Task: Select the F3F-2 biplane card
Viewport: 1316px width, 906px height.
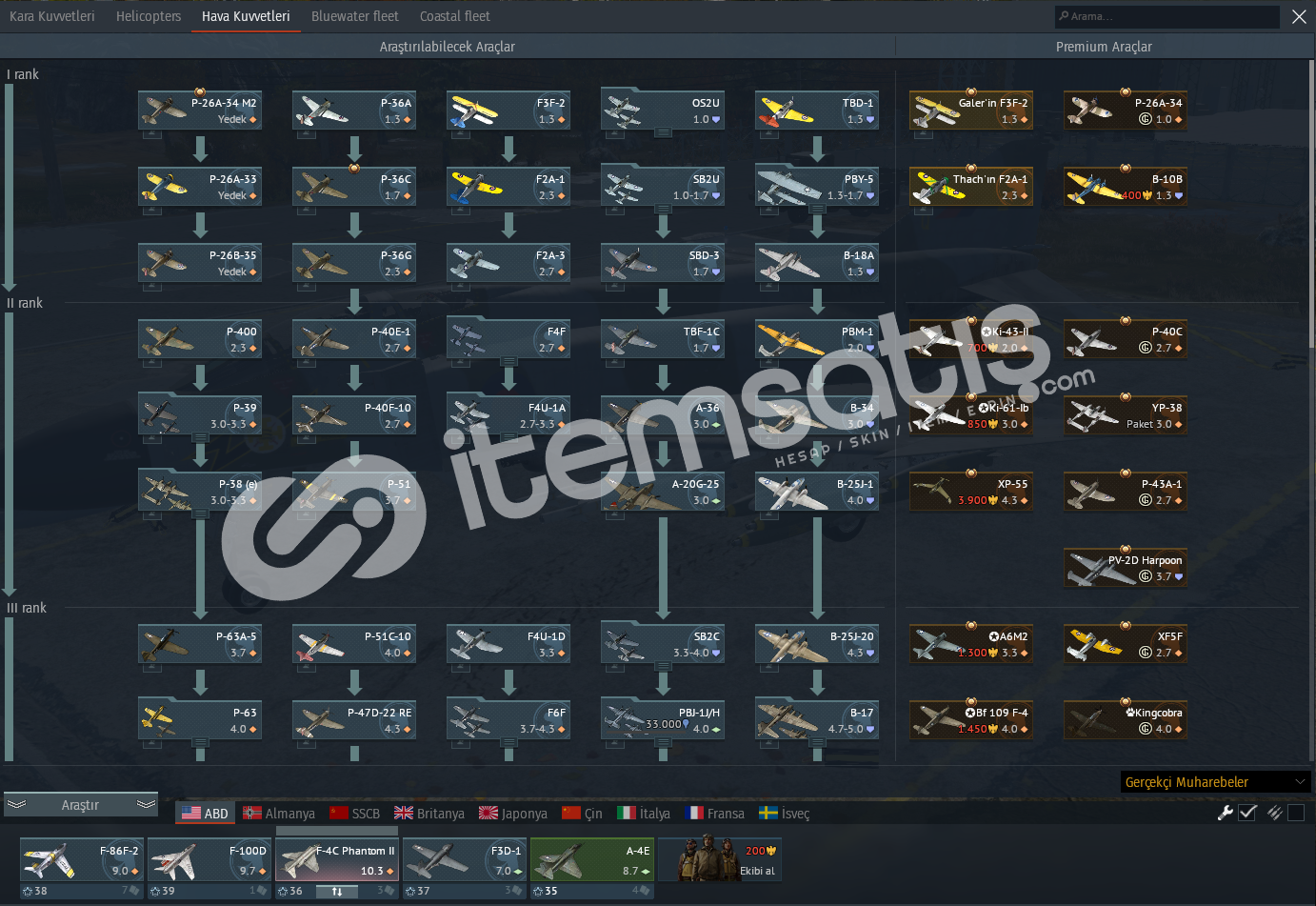Action: [x=508, y=111]
